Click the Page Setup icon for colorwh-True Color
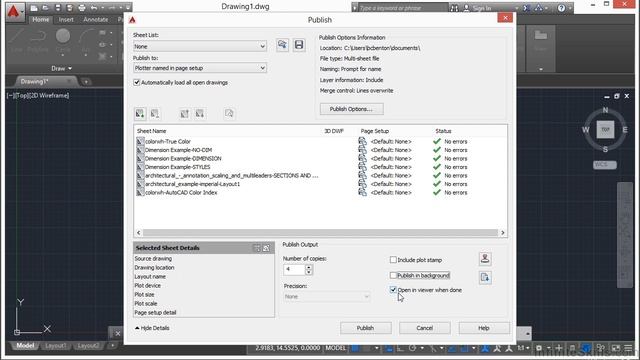The image size is (640, 360). pos(362,141)
